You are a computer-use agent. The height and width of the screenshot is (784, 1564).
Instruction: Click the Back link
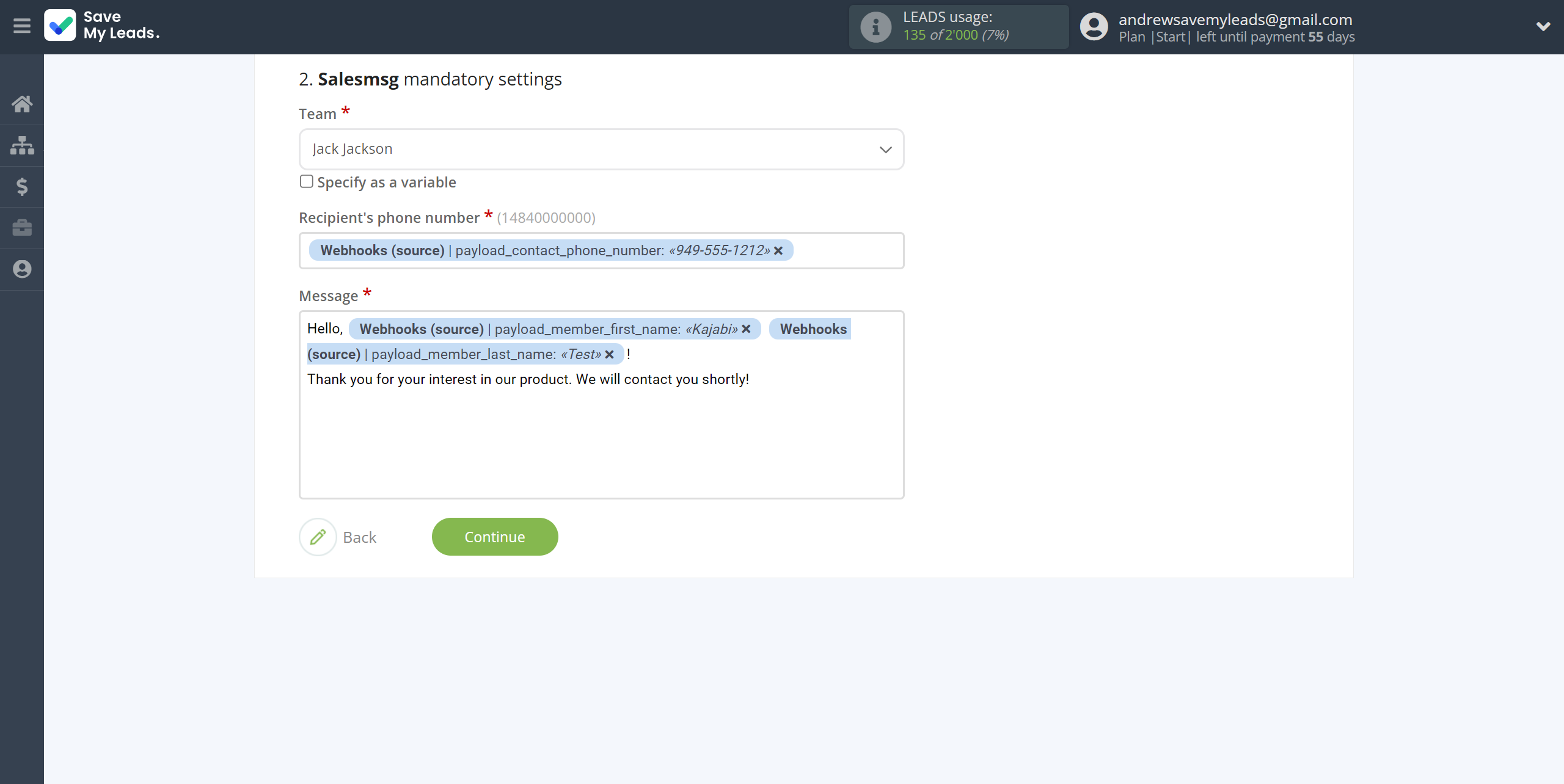[359, 537]
